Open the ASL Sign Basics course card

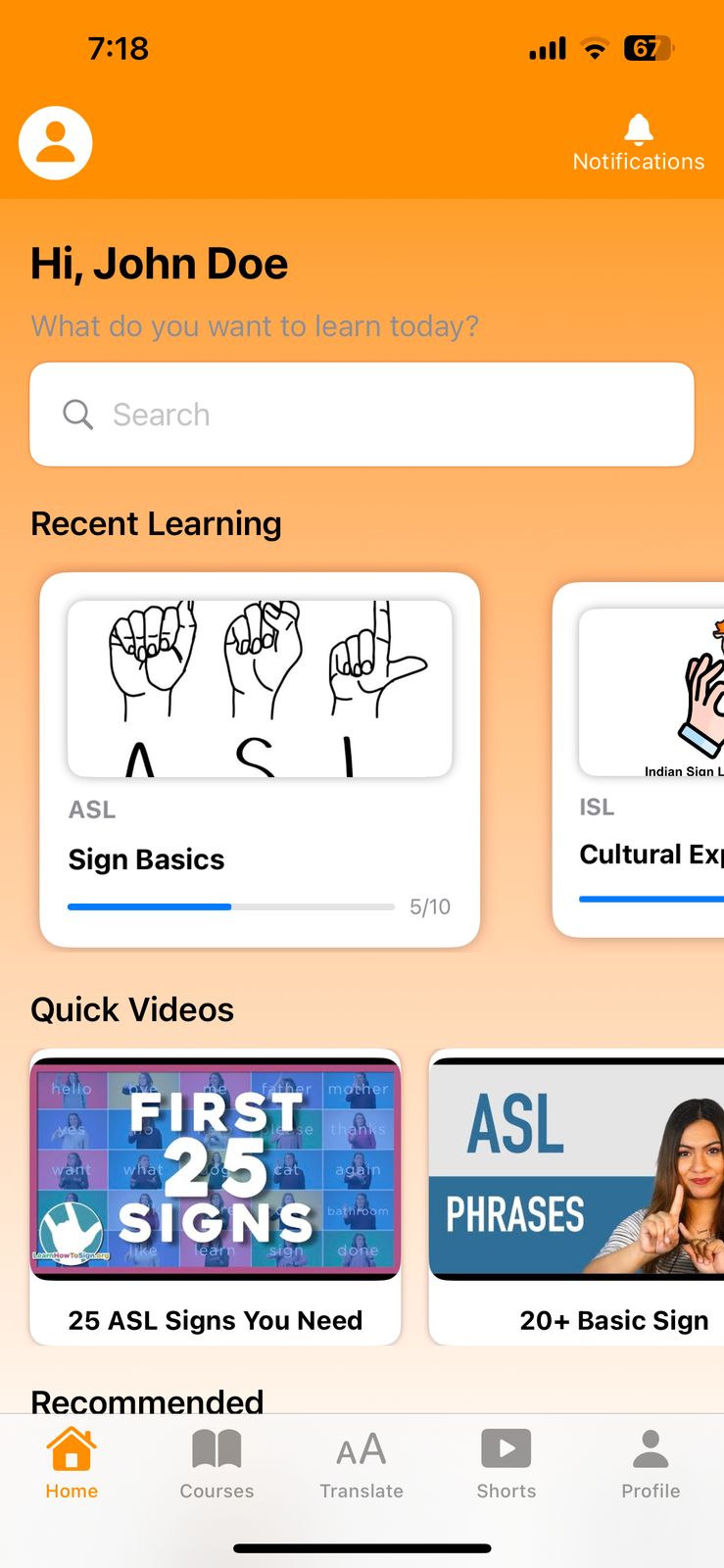(x=260, y=759)
